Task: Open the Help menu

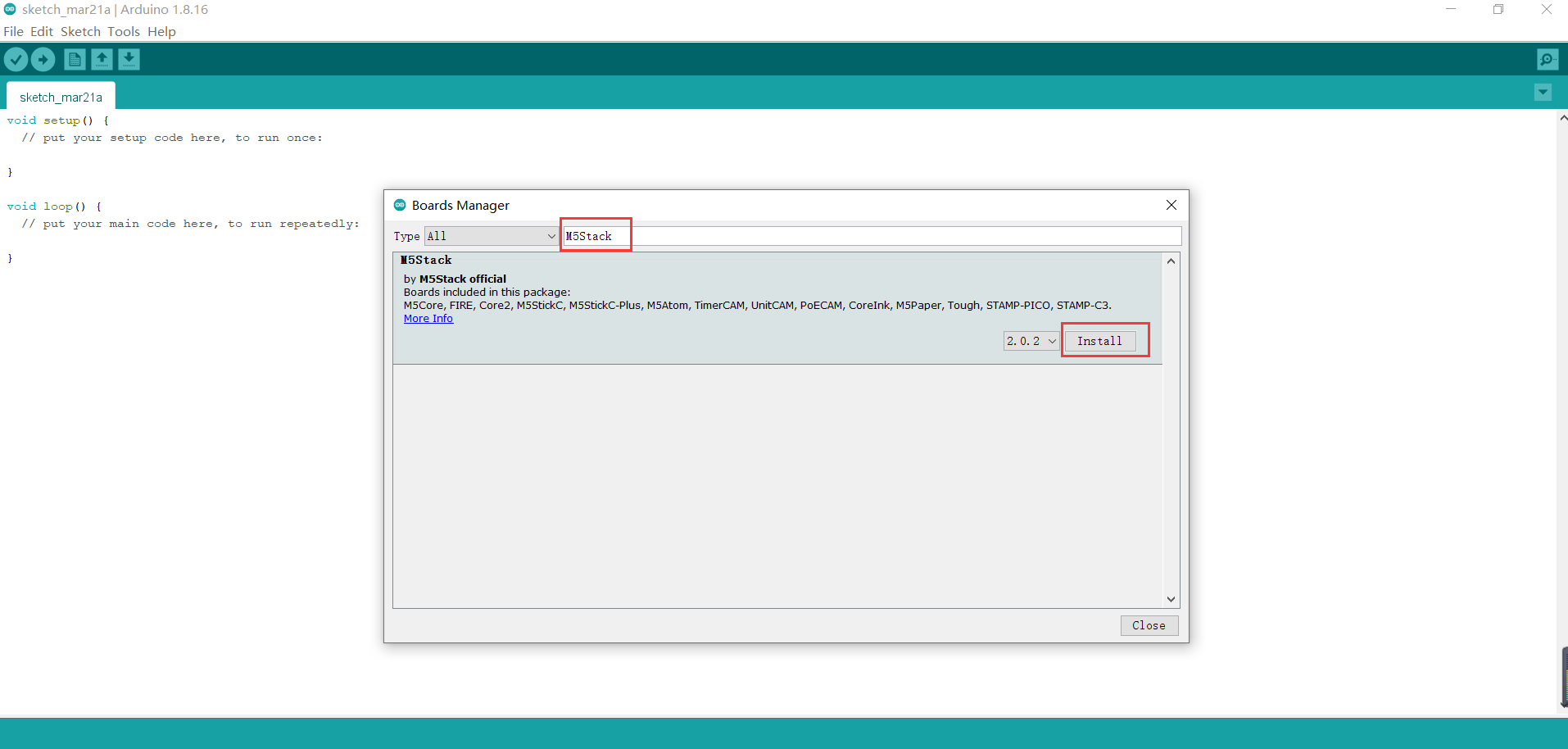Action: [161, 31]
